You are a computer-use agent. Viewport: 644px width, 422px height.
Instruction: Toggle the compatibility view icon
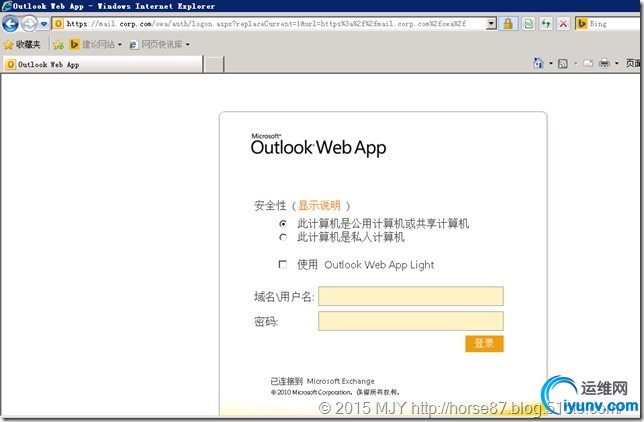pos(529,24)
